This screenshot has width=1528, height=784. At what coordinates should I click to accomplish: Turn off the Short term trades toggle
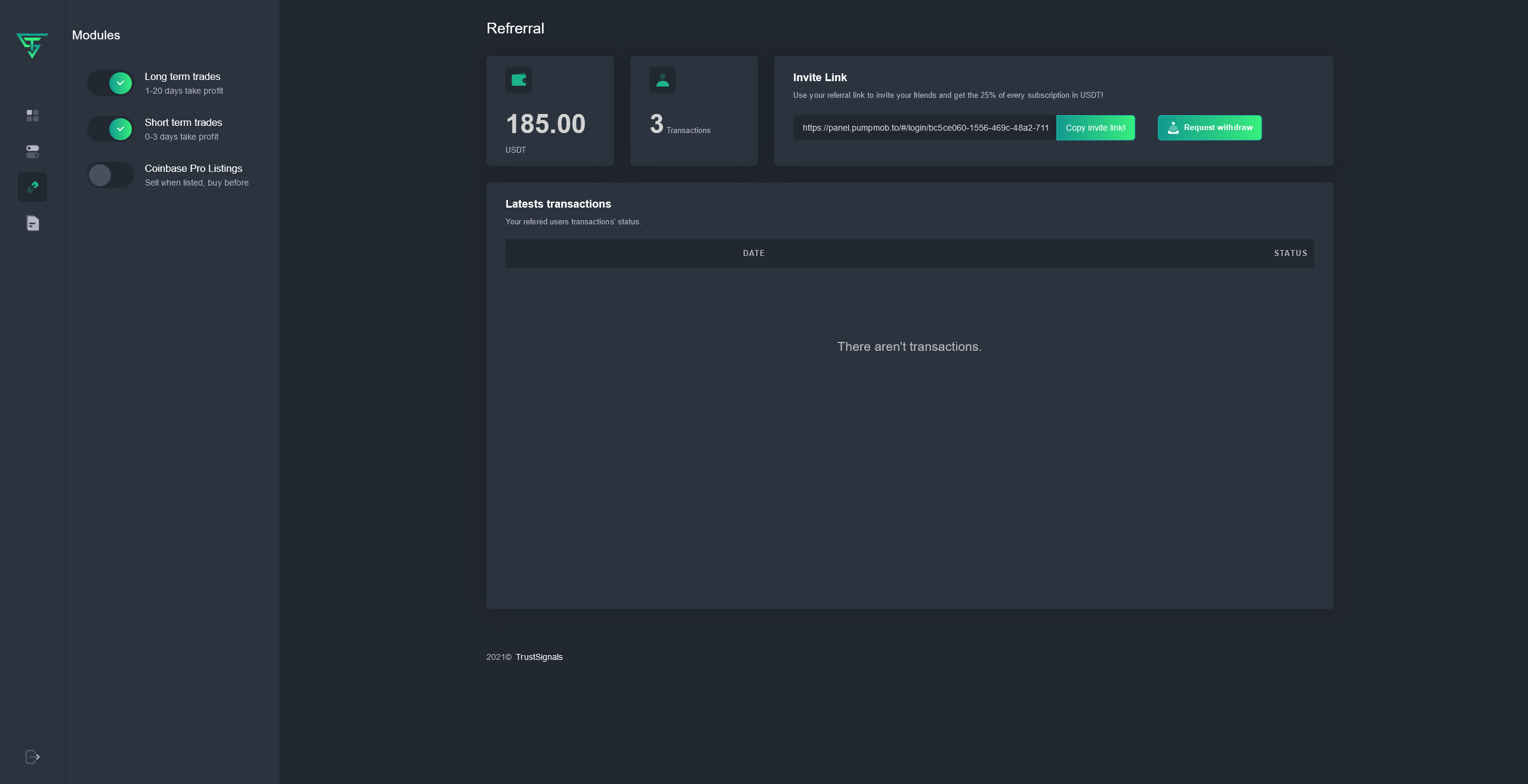pos(111,129)
